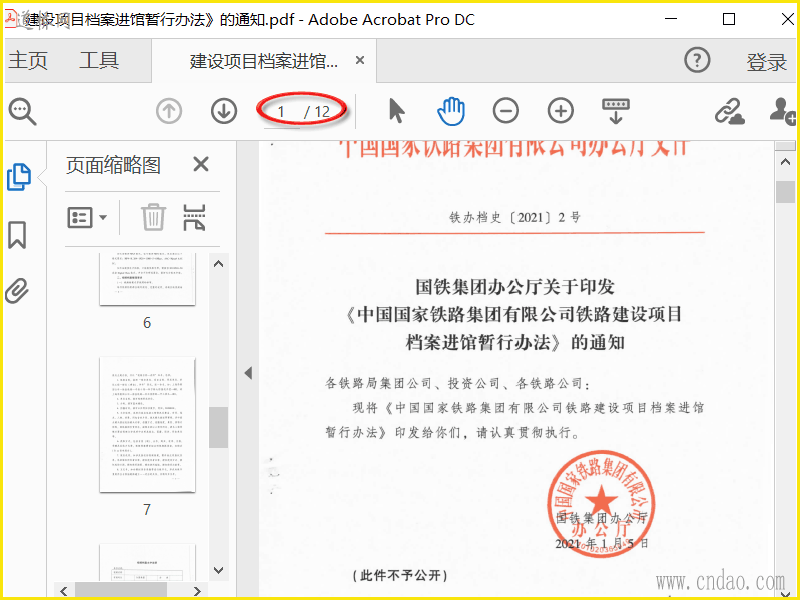Switch to the 主页 tab
The image size is (800, 600).
(x=28, y=61)
